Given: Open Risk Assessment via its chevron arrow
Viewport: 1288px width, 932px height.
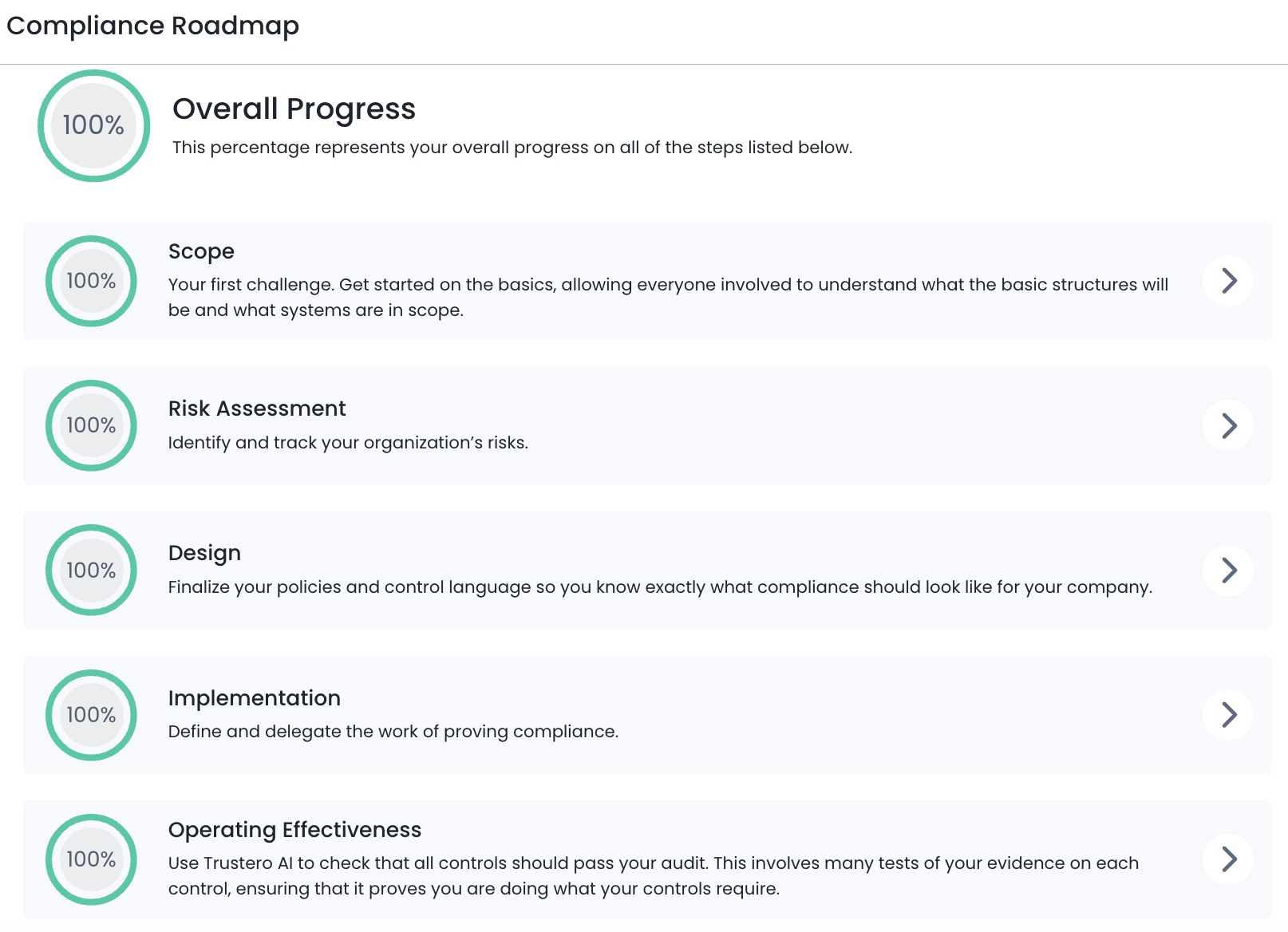Looking at the screenshot, I should tap(1228, 425).
